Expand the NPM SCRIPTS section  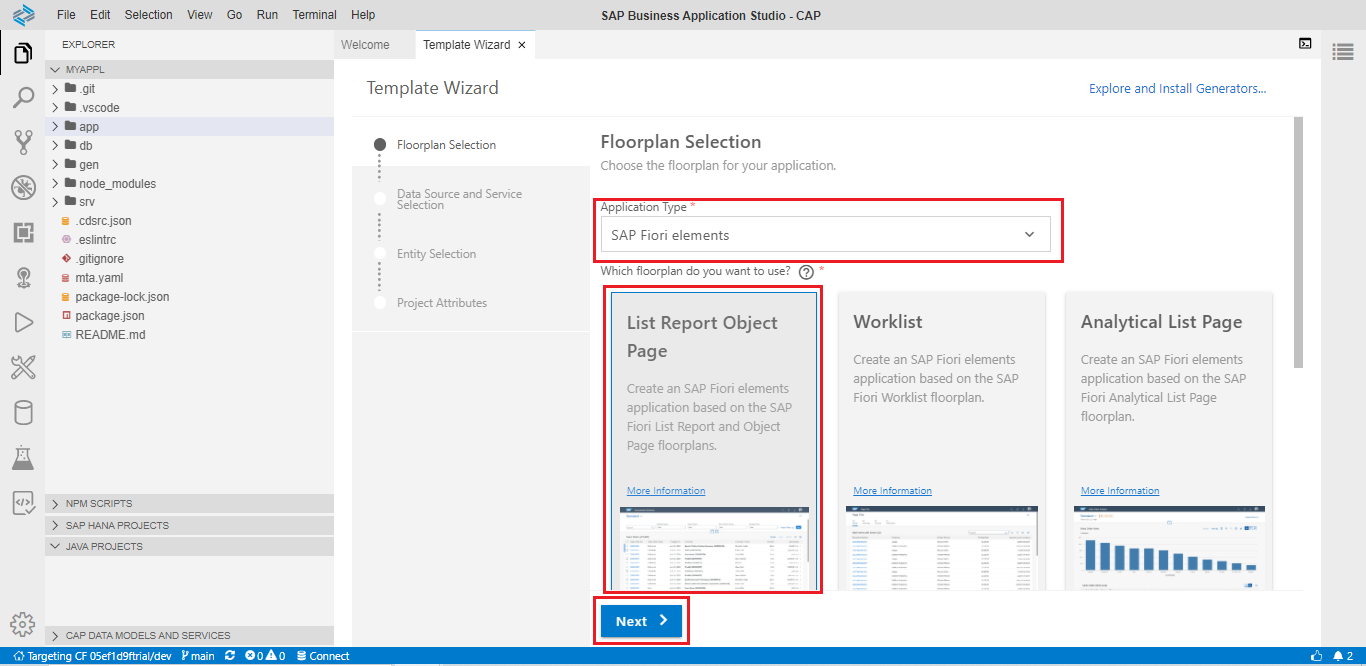click(99, 504)
